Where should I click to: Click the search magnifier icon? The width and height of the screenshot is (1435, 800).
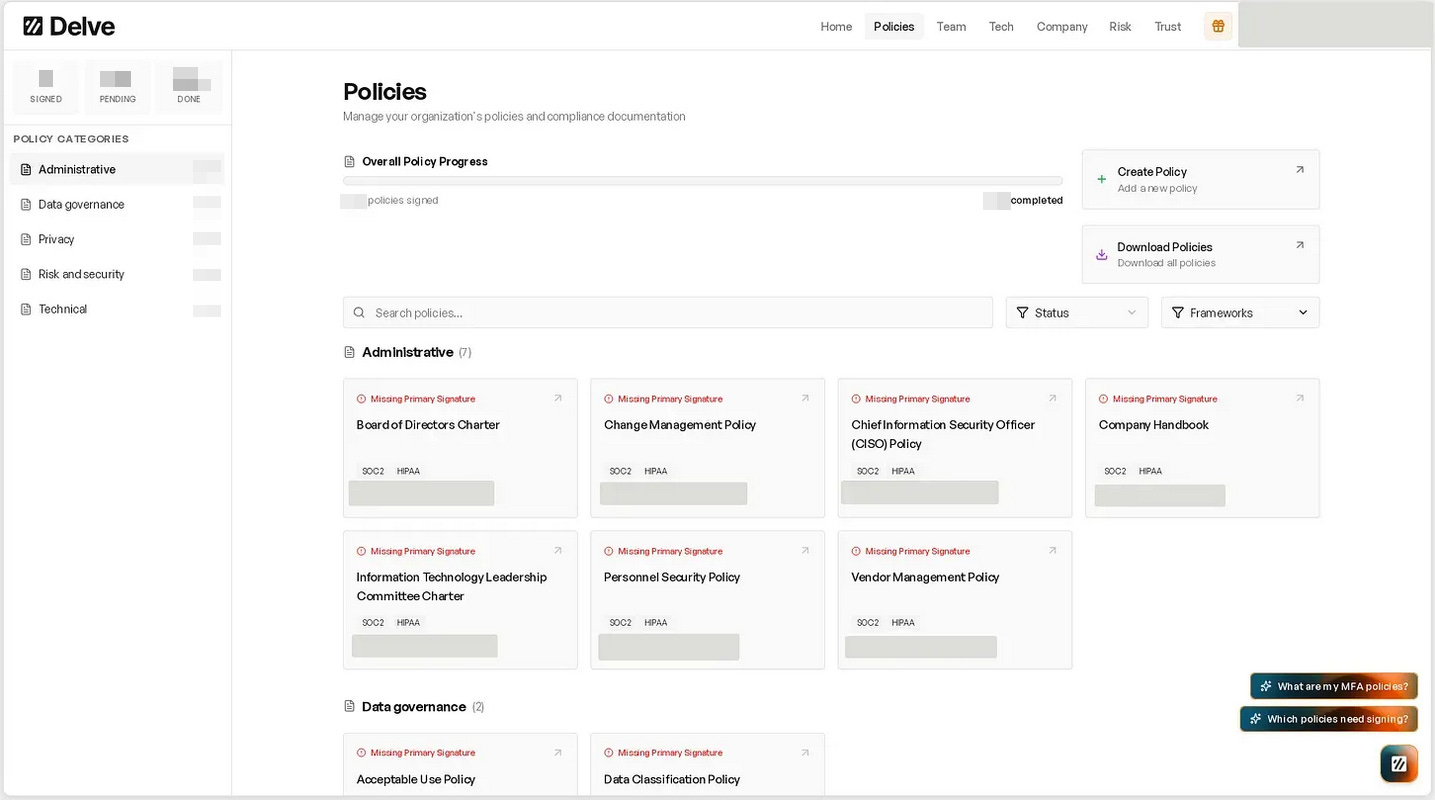(360, 313)
